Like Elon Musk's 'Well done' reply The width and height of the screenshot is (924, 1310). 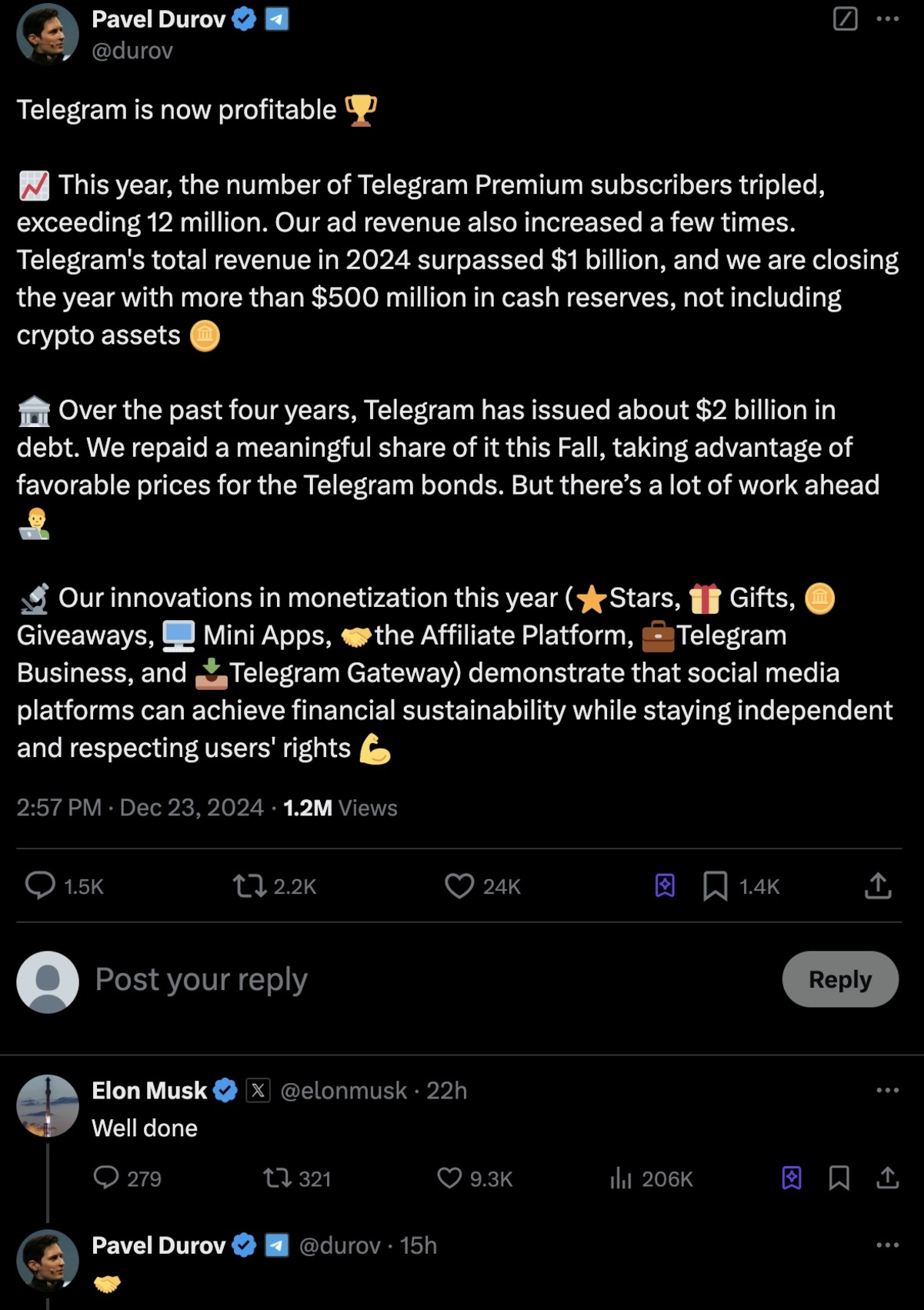click(449, 1178)
